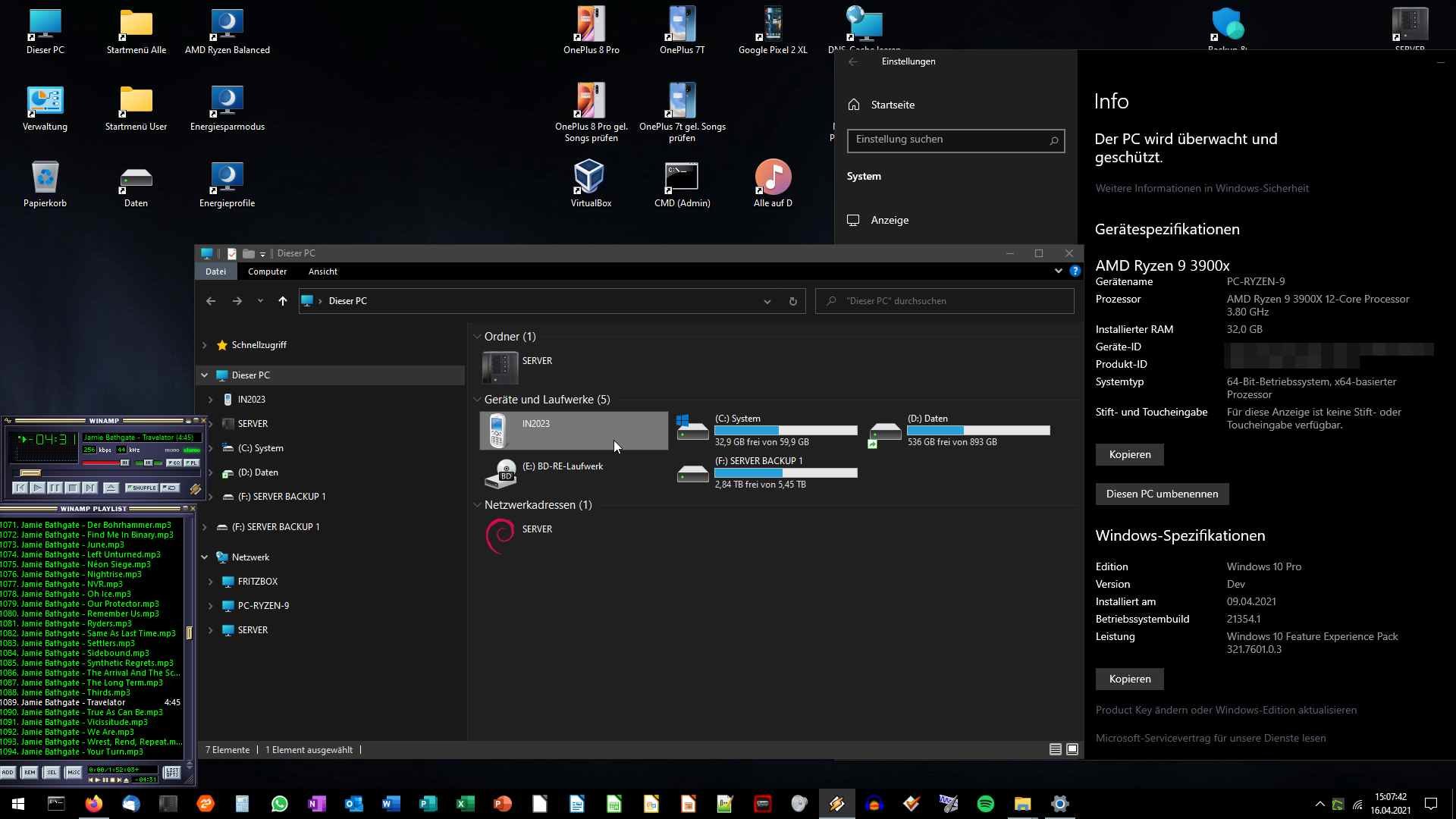Skip to next track in Winamp
The image size is (1456, 819).
click(x=90, y=488)
